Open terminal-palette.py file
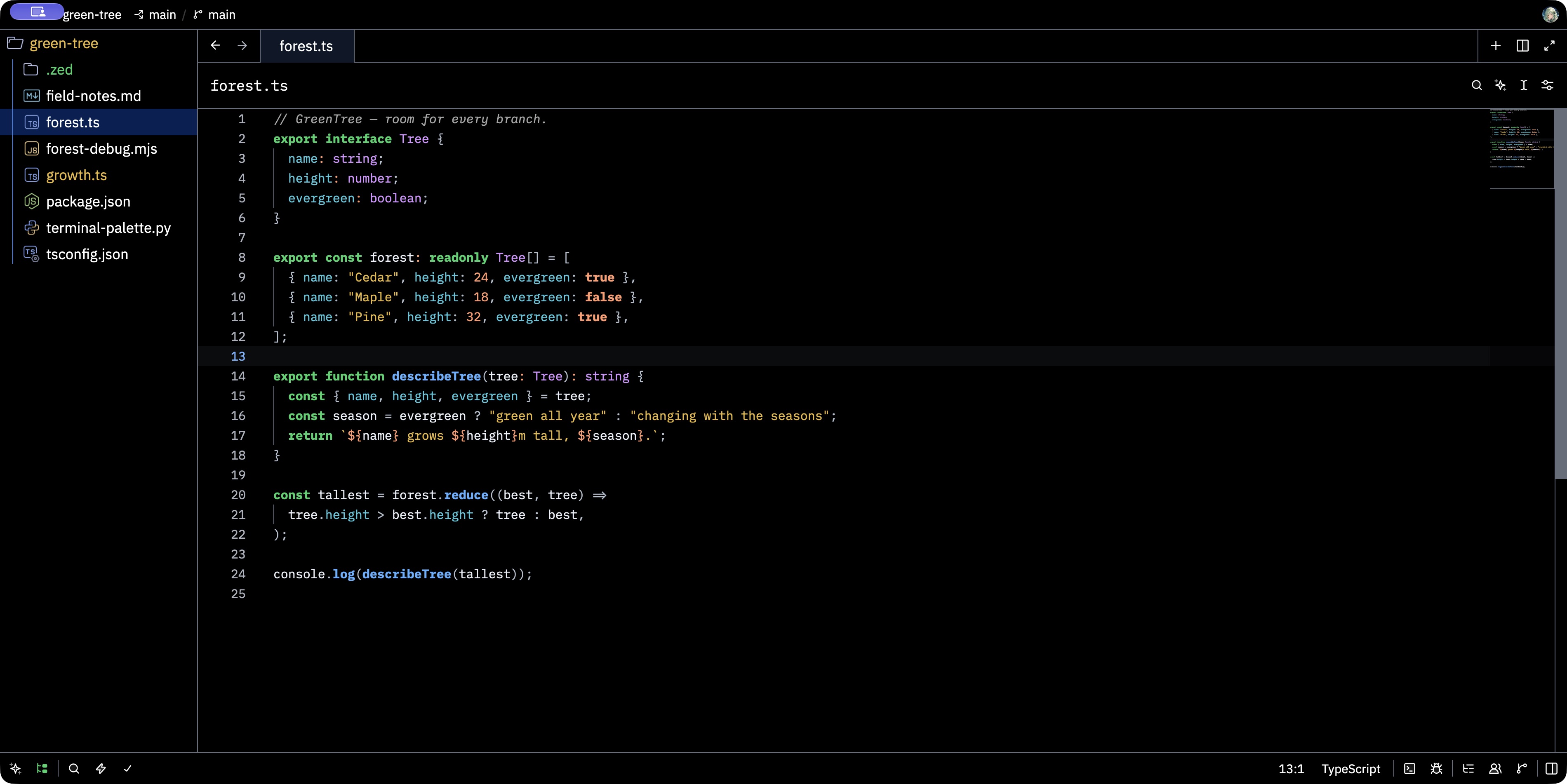This screenshot has width=1567, height=784. pyautogui.click(x=99, y=228)
